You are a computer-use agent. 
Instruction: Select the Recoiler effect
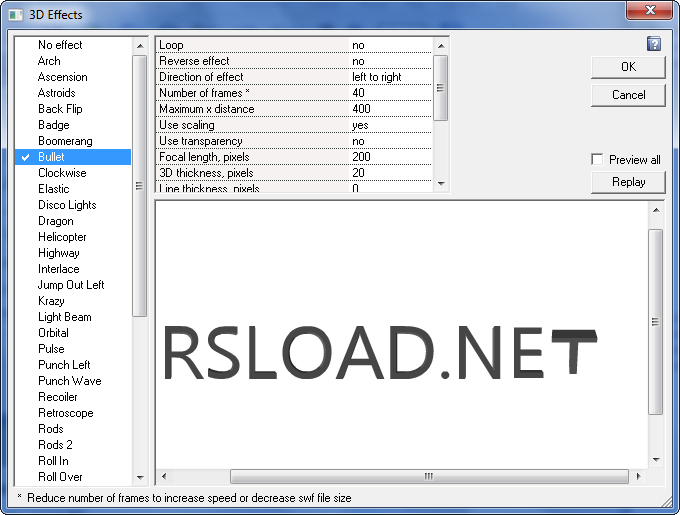(73, 397)
